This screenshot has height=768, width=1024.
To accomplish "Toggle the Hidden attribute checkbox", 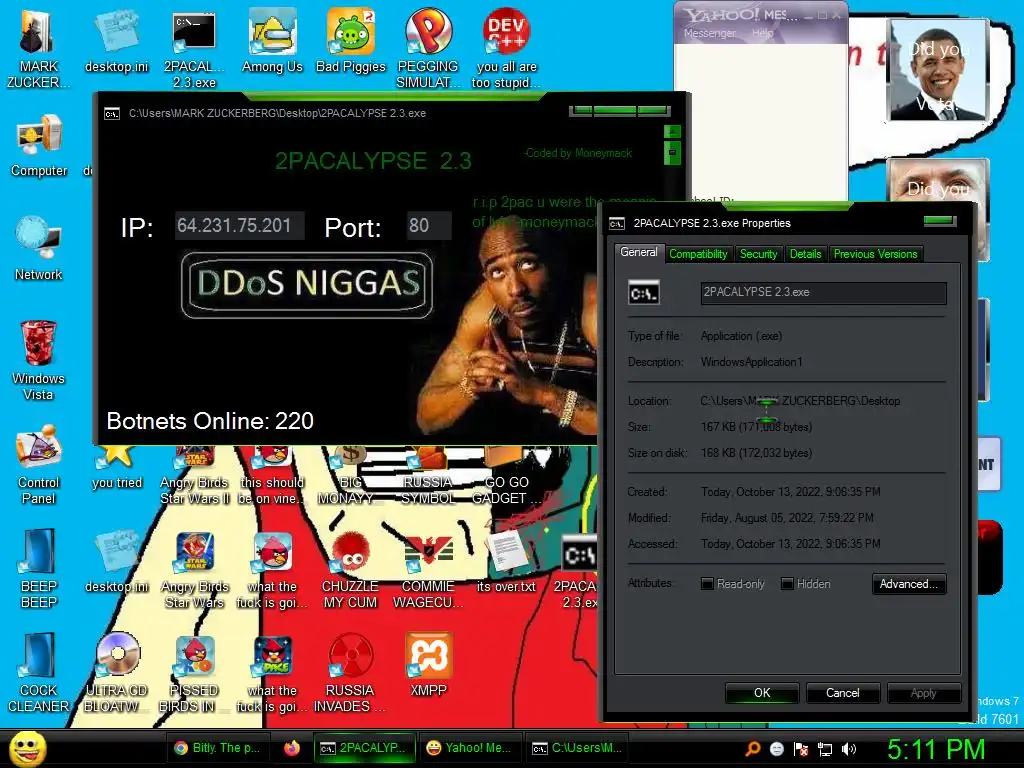I will click(x=788, y=584).
